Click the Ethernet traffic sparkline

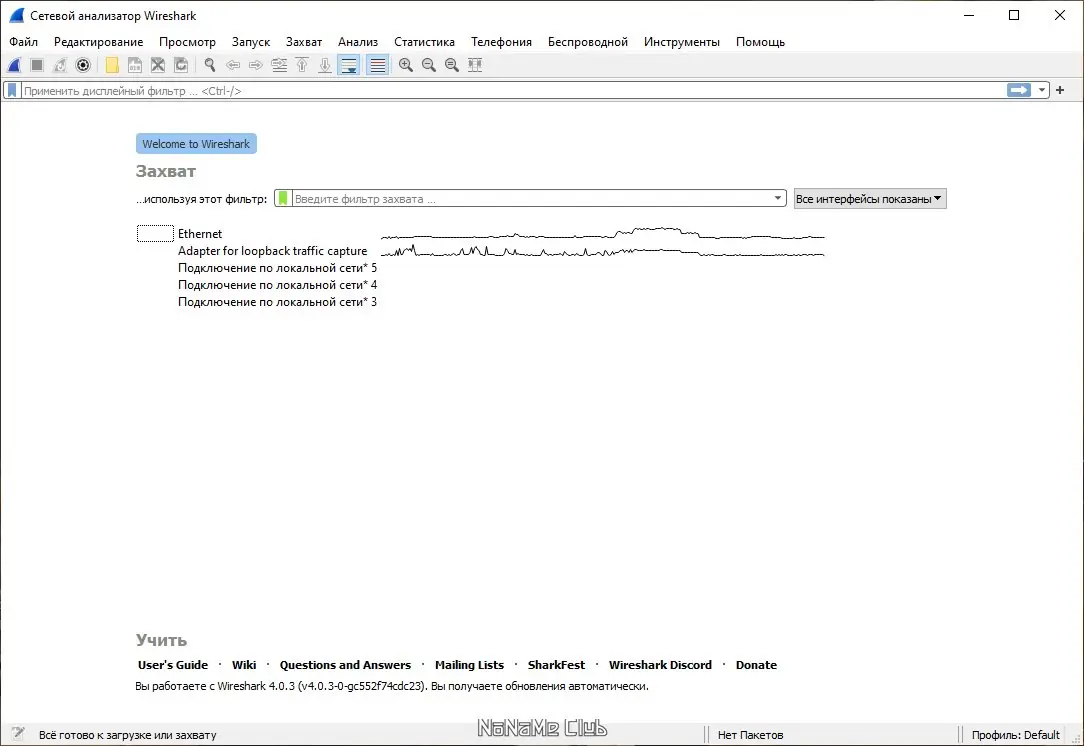point(603,234)
